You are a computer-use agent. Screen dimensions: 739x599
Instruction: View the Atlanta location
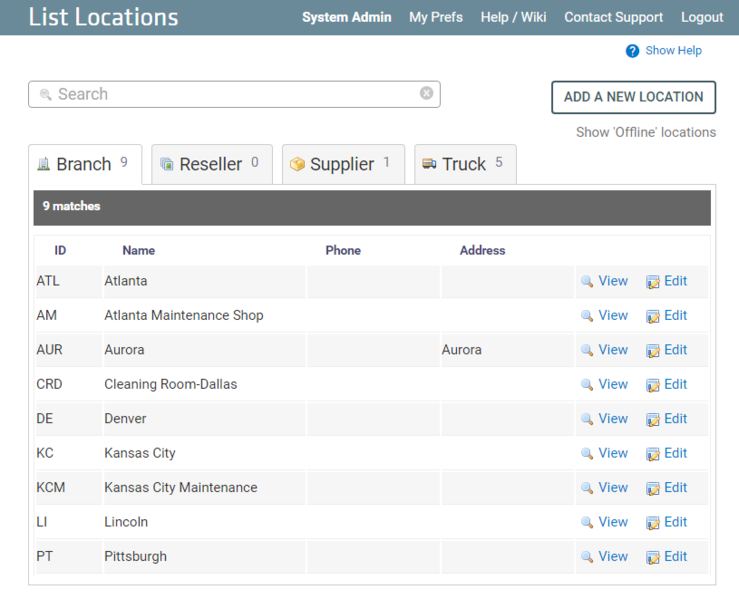[613, 281]
